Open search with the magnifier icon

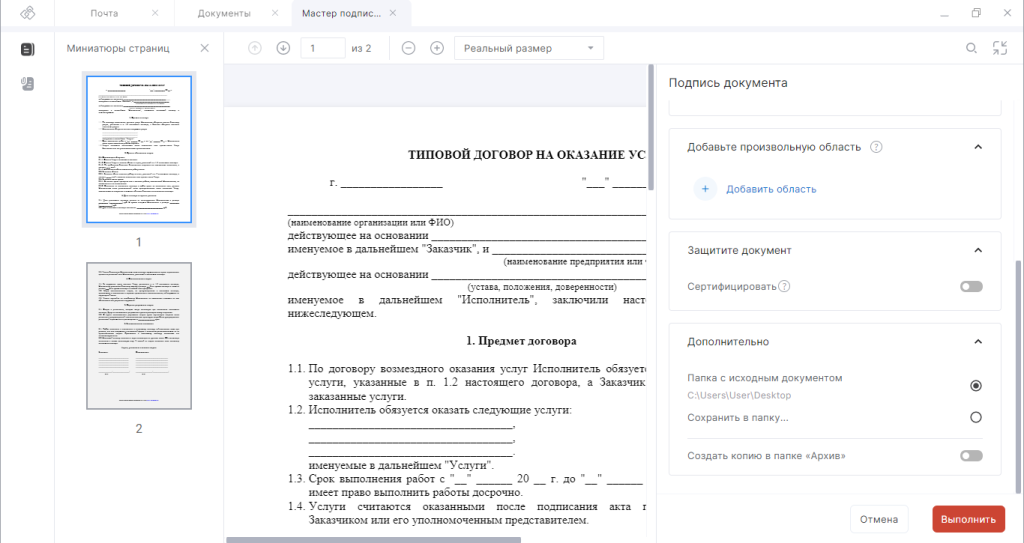click(x=971, y=48)
